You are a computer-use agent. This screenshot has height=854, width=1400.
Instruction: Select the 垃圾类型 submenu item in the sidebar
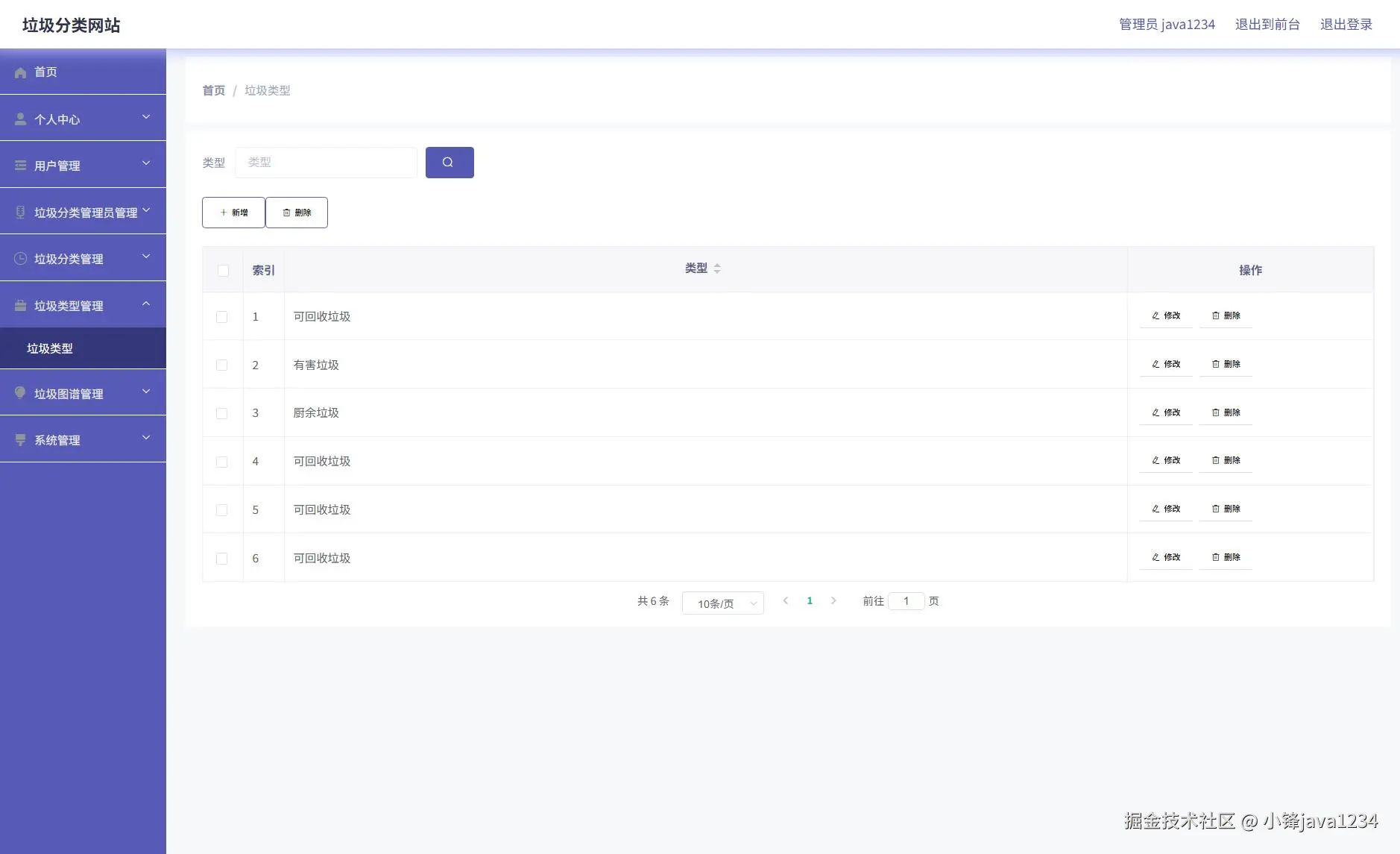click(83, 348)
